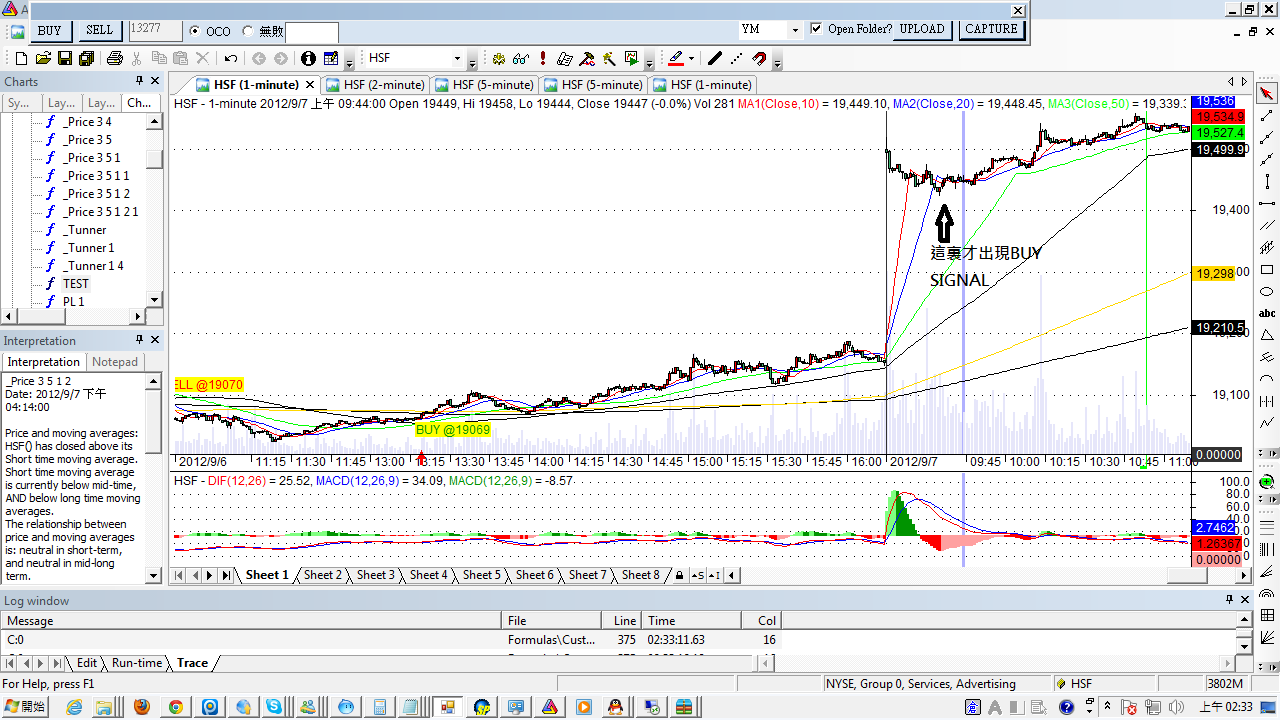Click the UPLOAD button

point(921,29)
